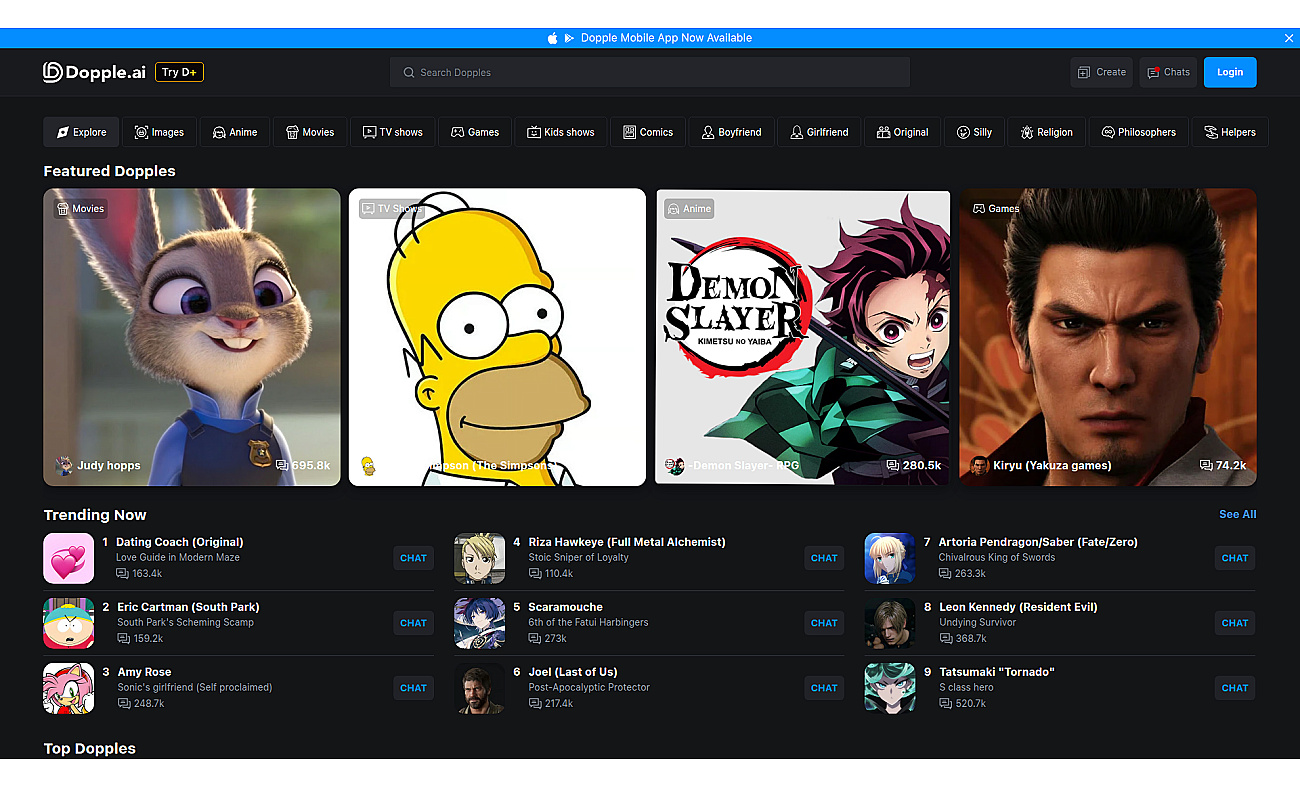The height and width of the screenshot is (788, 1300).
Task: Click the Apple App Store icon in banner
Action: (x=552, y=38)
